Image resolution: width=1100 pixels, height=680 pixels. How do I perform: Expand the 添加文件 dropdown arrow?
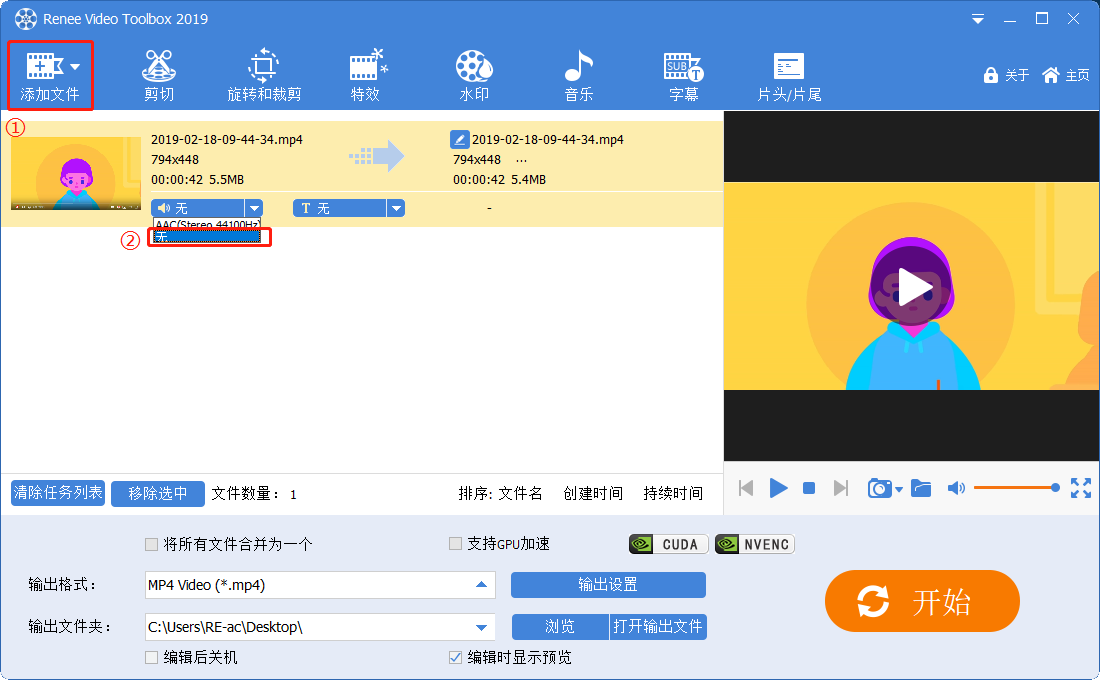click(x=75, y=67)
